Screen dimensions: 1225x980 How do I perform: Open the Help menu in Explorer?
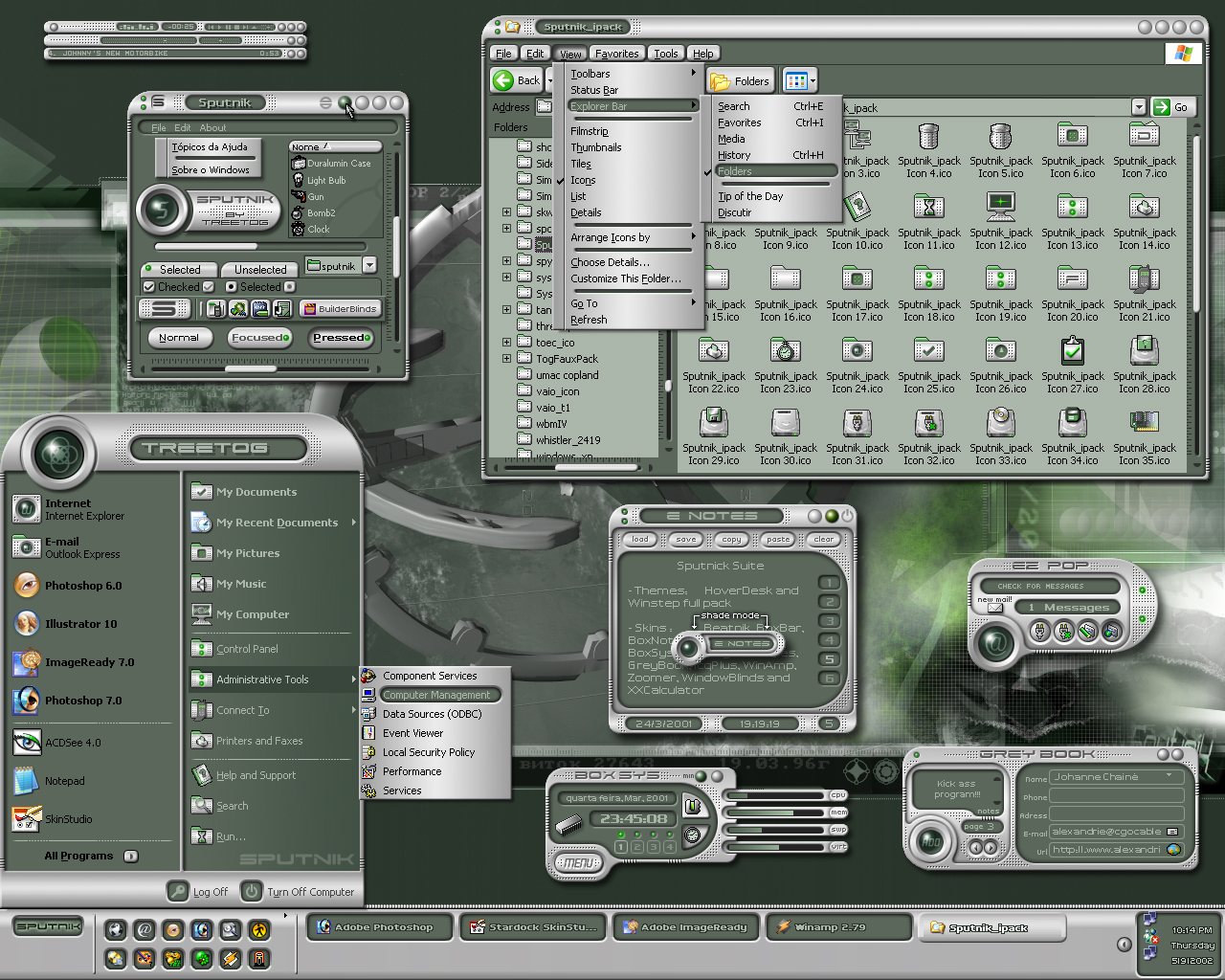point(702,54)
